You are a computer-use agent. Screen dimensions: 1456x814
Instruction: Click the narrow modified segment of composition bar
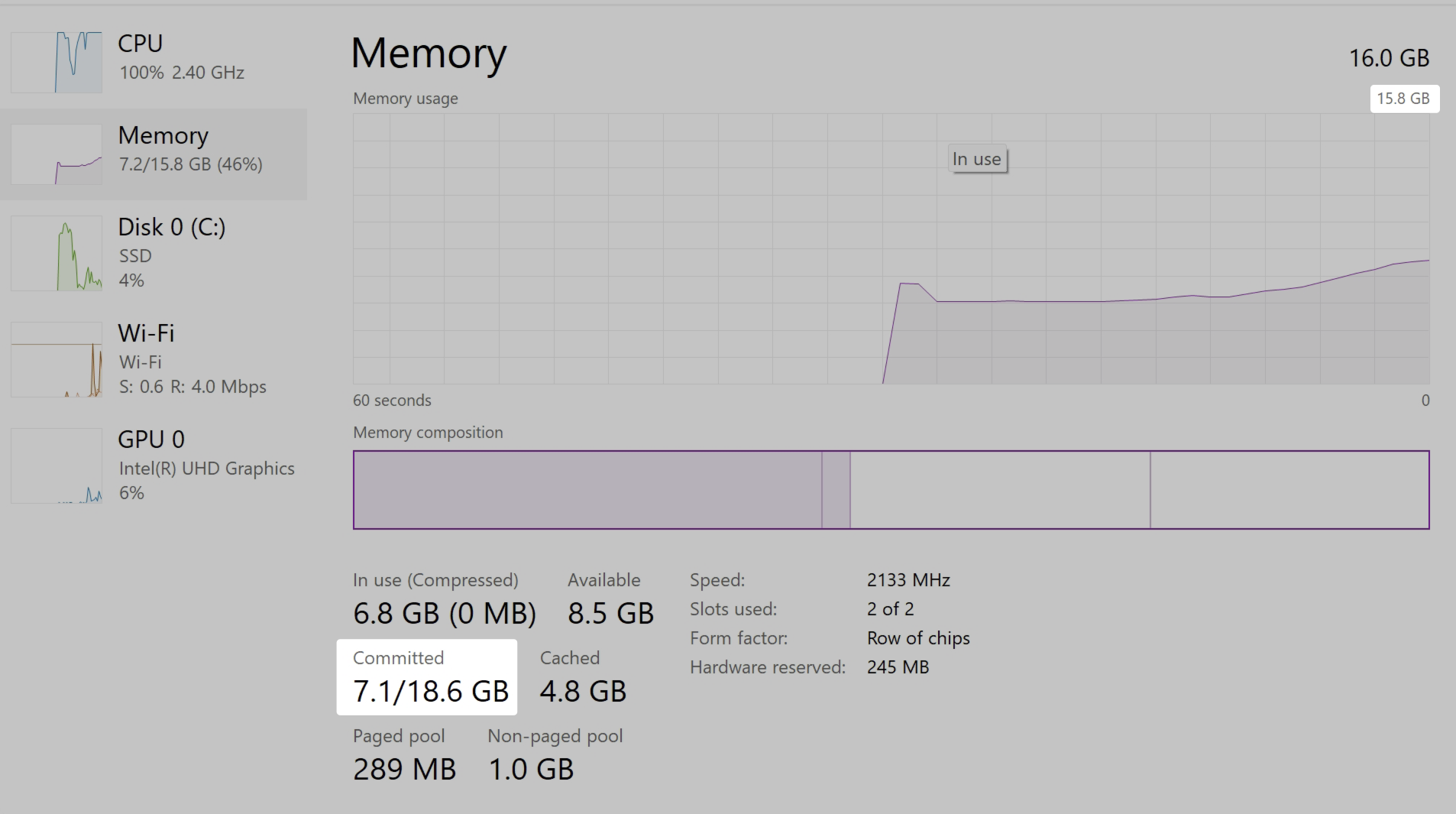(x=836, y=490)
